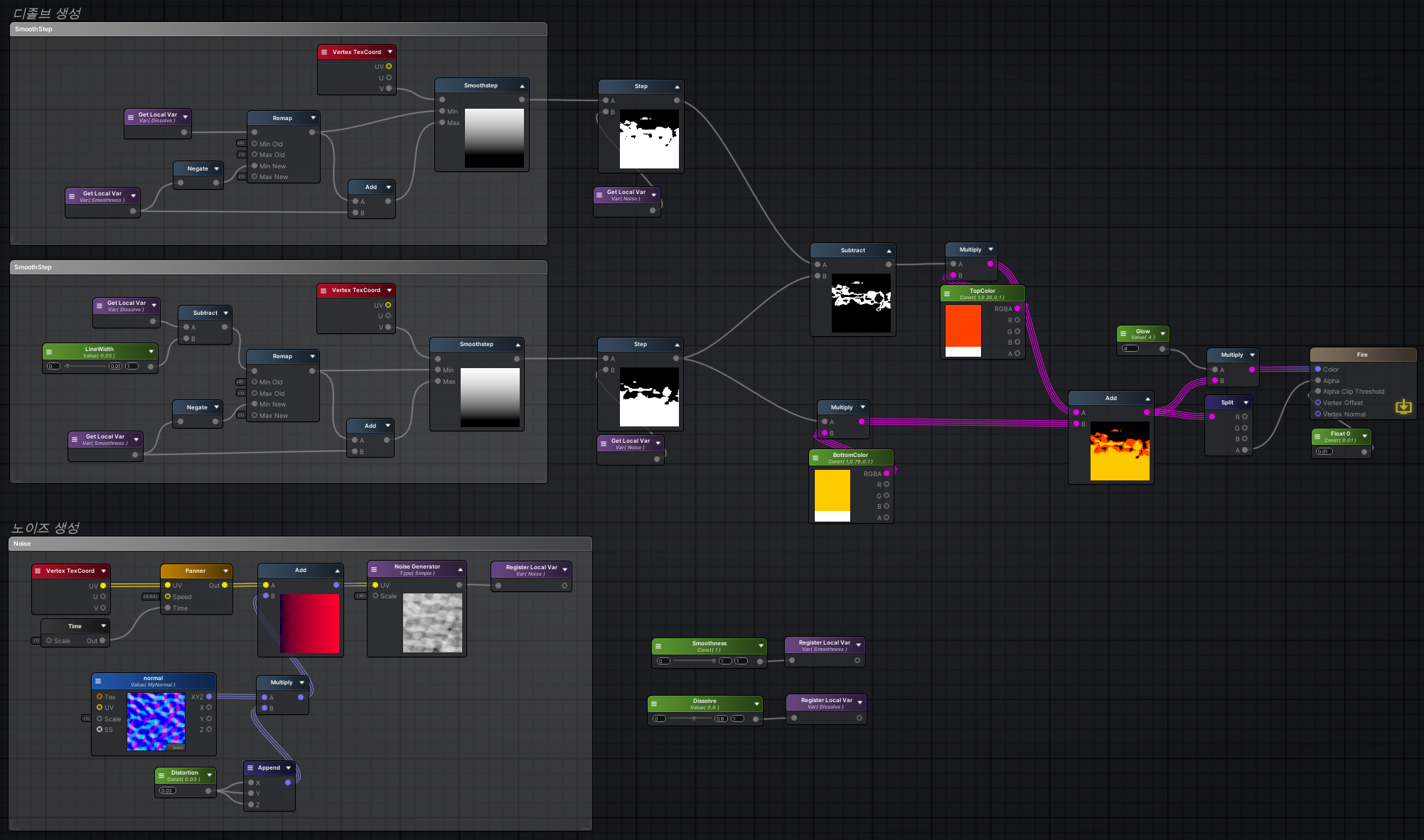Click hamburger icon on TopColor node
Viewport: 1424px width, 840px height.
point(947,294)
